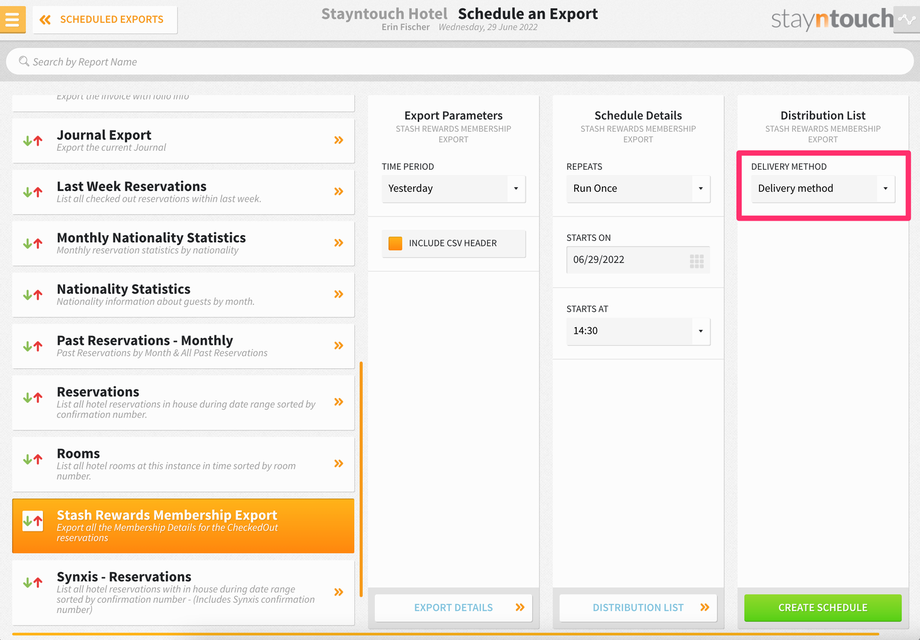This screenshot has height=640, width=920.
Task: Click the Starts On date field 06/29/2022
Action: (638, 260)
